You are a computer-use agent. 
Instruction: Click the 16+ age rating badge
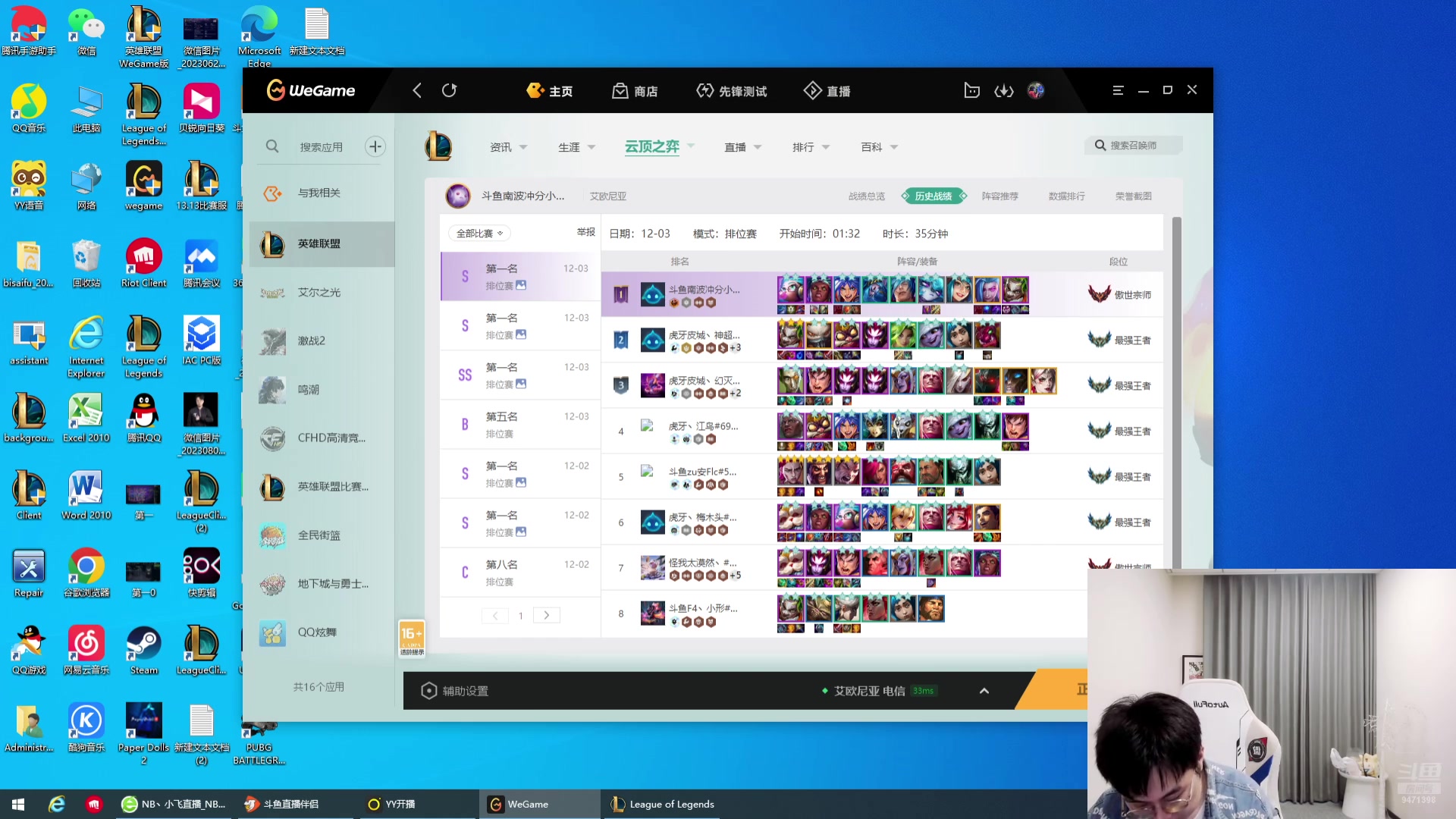[412, 639]
